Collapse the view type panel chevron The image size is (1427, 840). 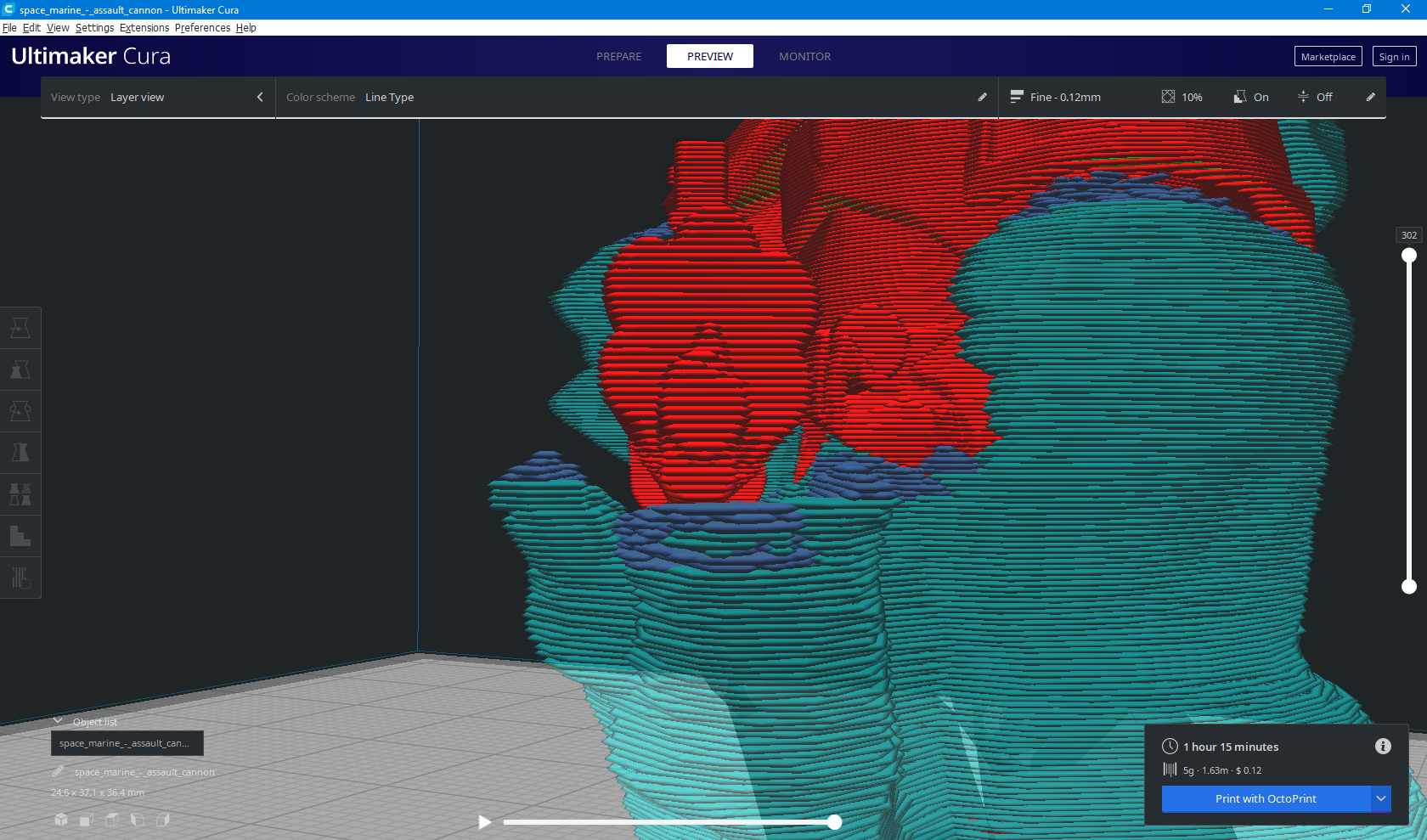pyautogui.click(x=260, y=97)
